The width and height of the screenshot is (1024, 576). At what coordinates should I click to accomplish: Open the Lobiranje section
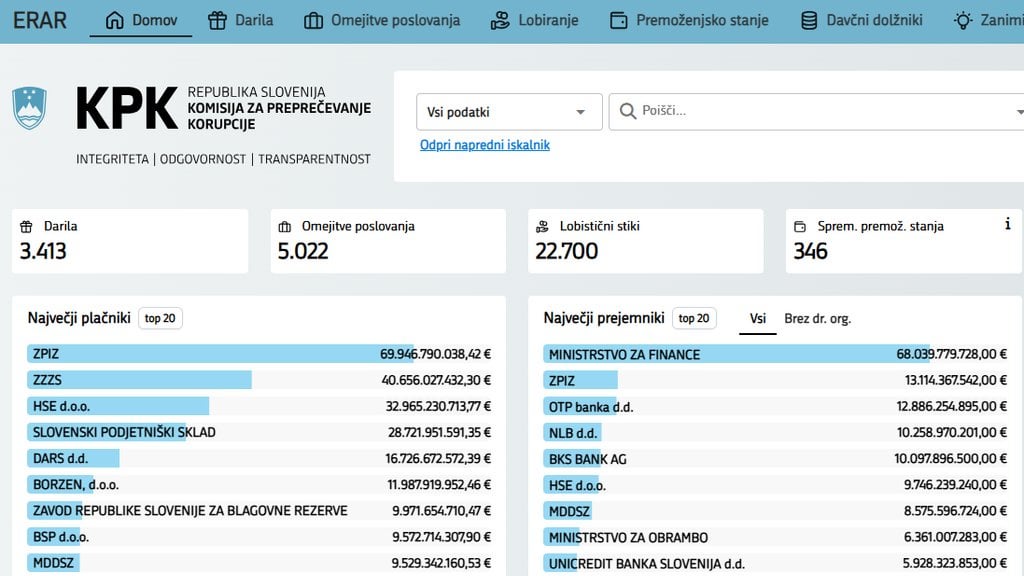pos(535,21)
